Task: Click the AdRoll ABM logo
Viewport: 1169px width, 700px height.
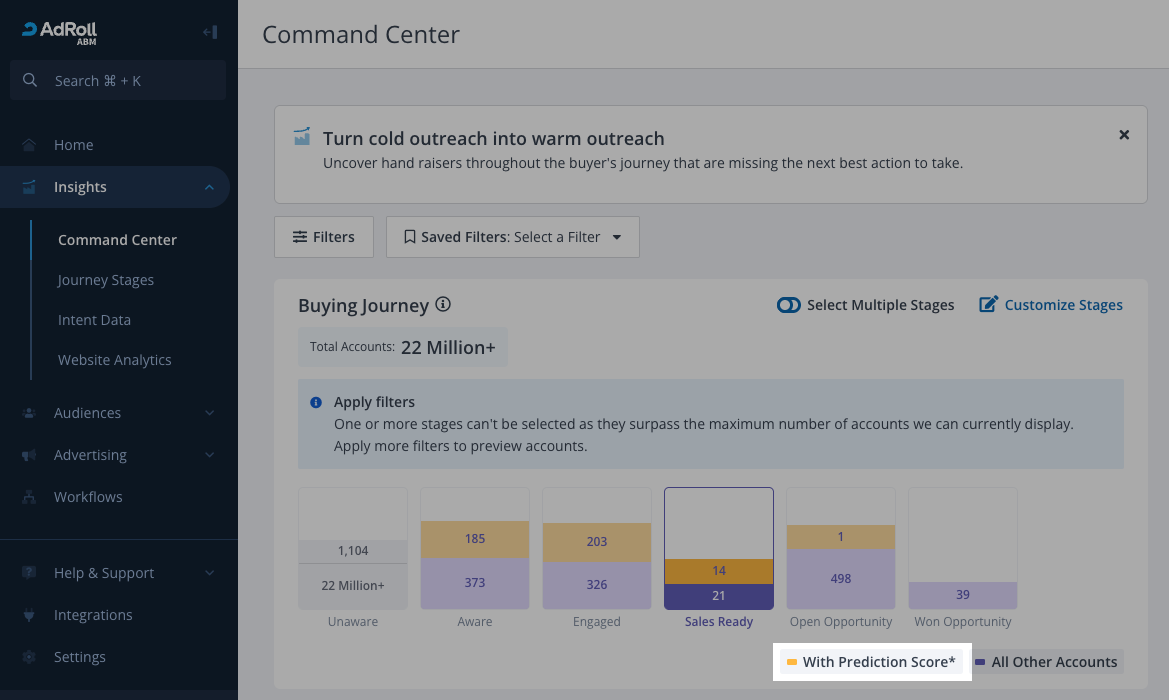Action: [x=59, y=32]
